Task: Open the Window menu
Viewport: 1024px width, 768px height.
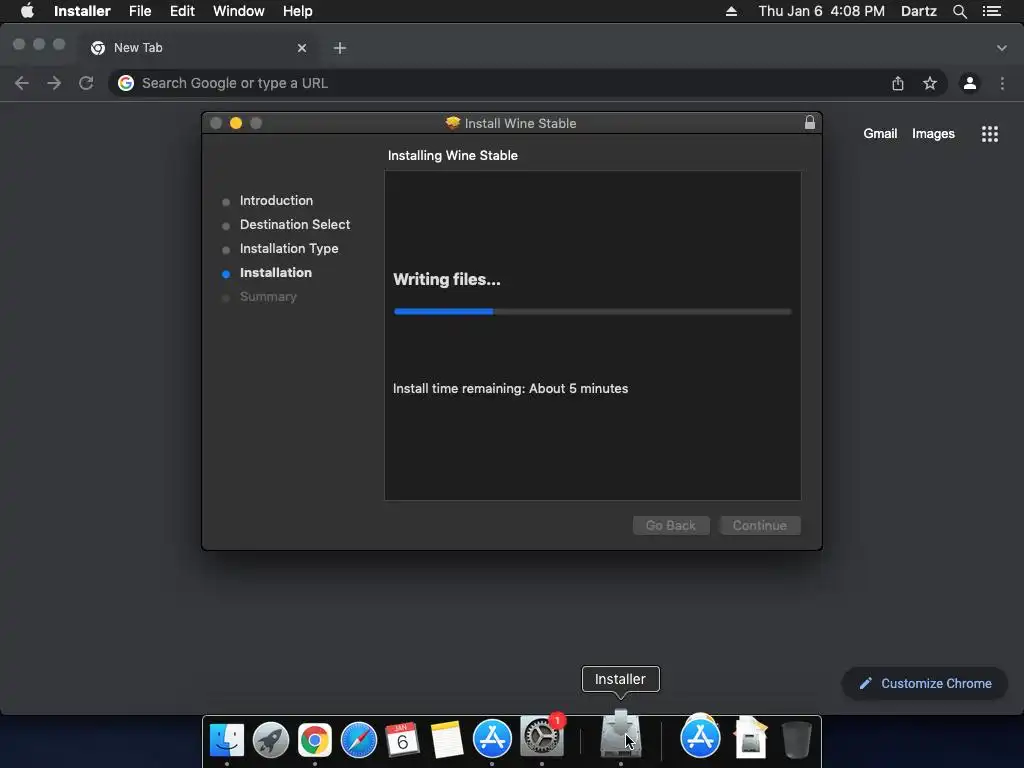Action: [238, 11]
